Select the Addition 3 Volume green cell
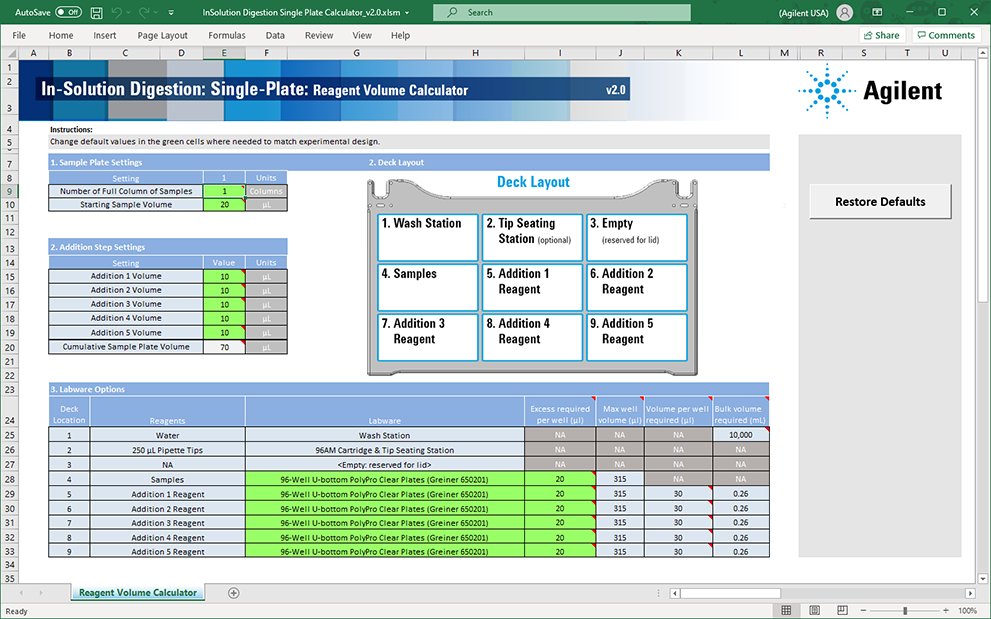 pyautogui.click(x=224, y=304)
